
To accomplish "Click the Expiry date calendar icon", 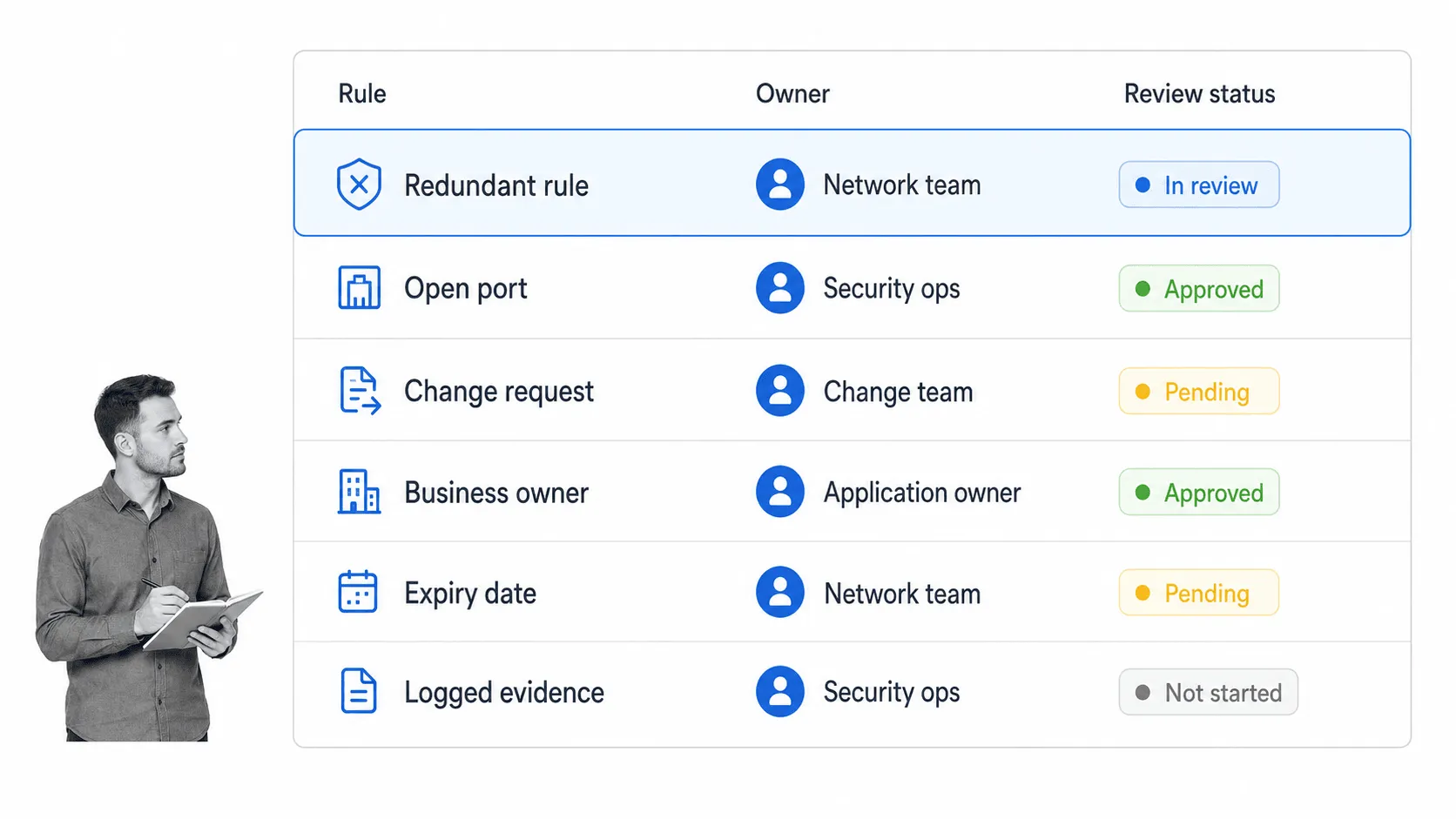I will [x=358, y=592].
